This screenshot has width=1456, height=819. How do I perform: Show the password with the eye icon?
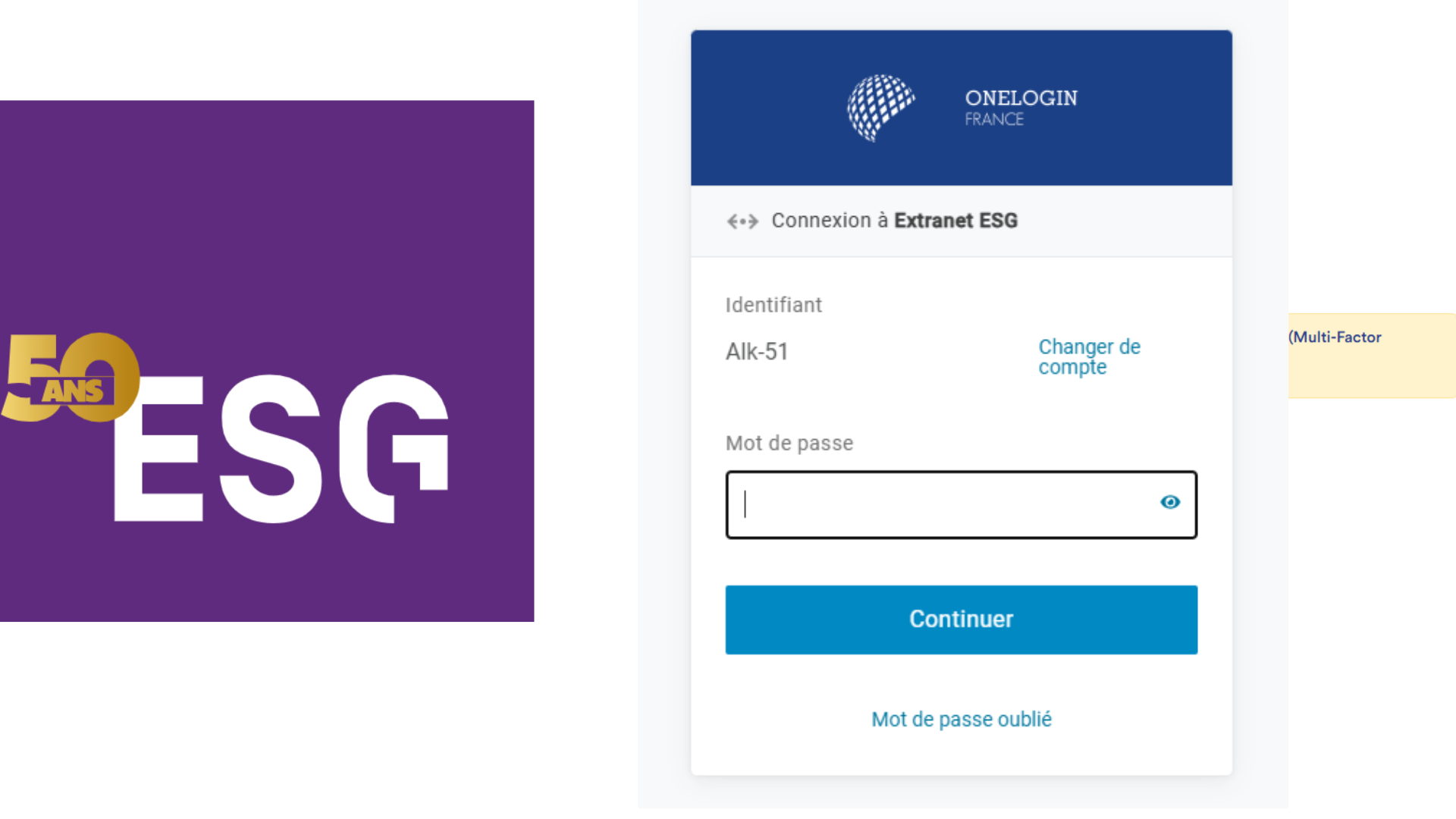click(1170, 502)
